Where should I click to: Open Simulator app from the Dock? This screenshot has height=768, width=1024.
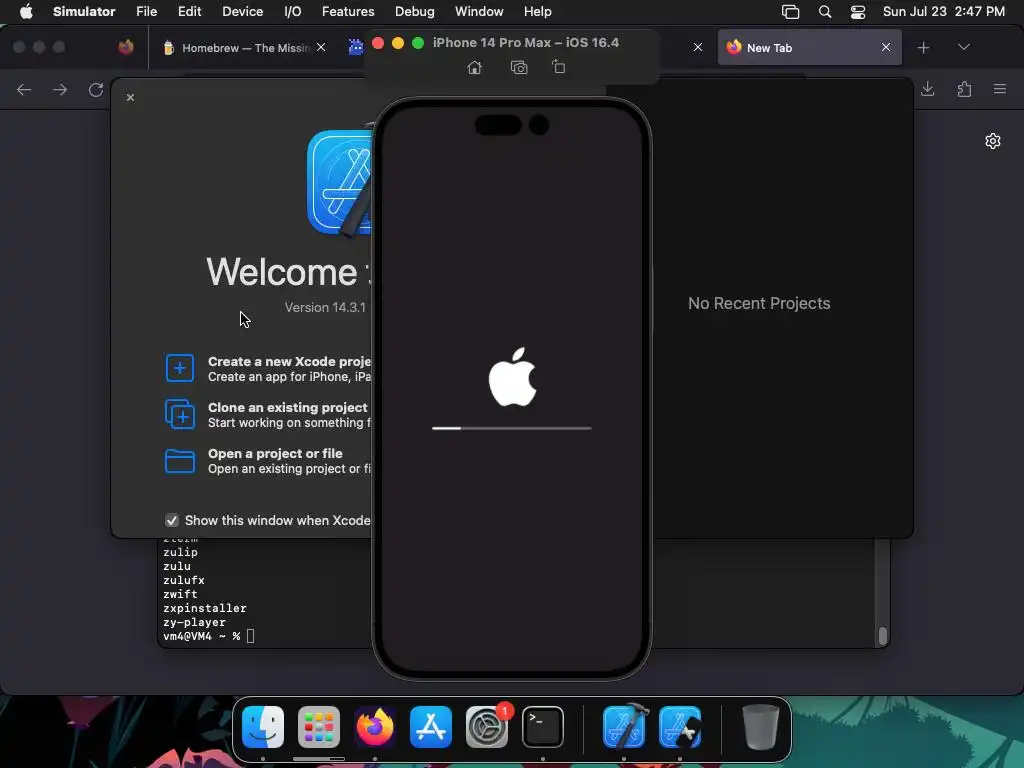680,727
